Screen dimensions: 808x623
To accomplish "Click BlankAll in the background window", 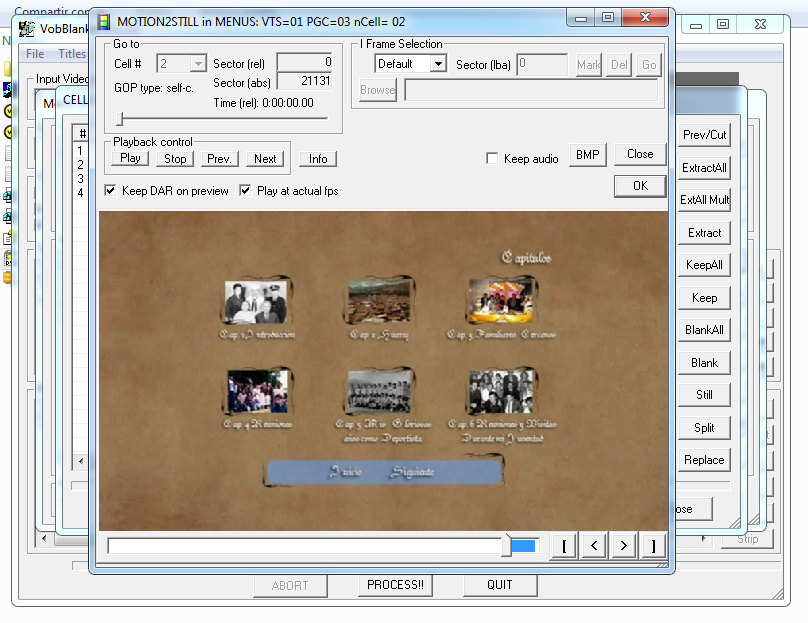I will coord(704,330).
